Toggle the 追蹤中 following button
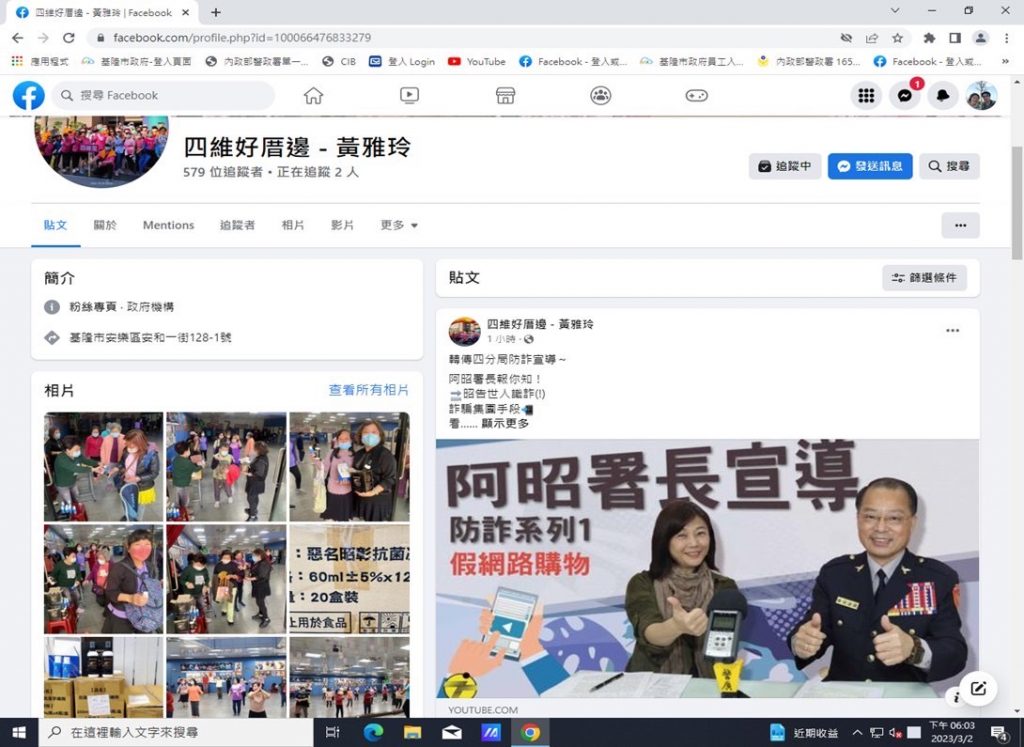Viewport: 1024px width, 747px height. [x=785, y=166]
